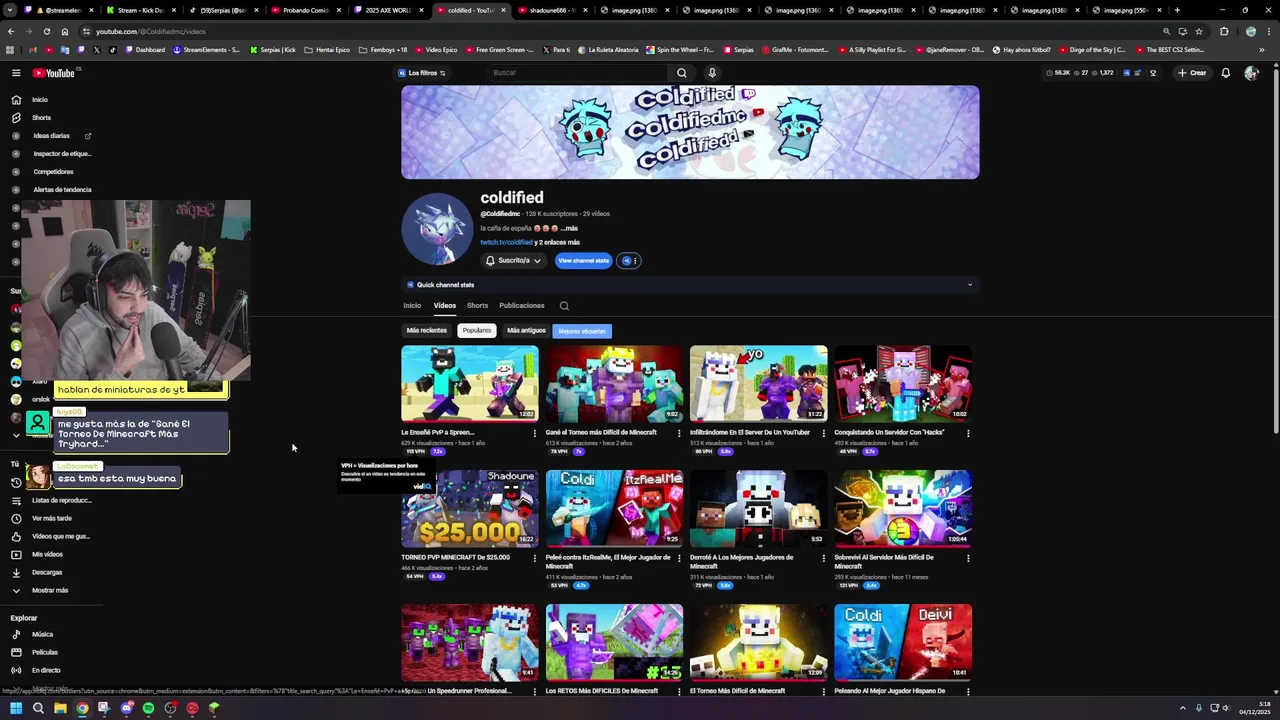Click the page vertical scrollbar
The height and width of the screenshot is (720, 1280).
pyautogui.click(x=1275, y=250)
